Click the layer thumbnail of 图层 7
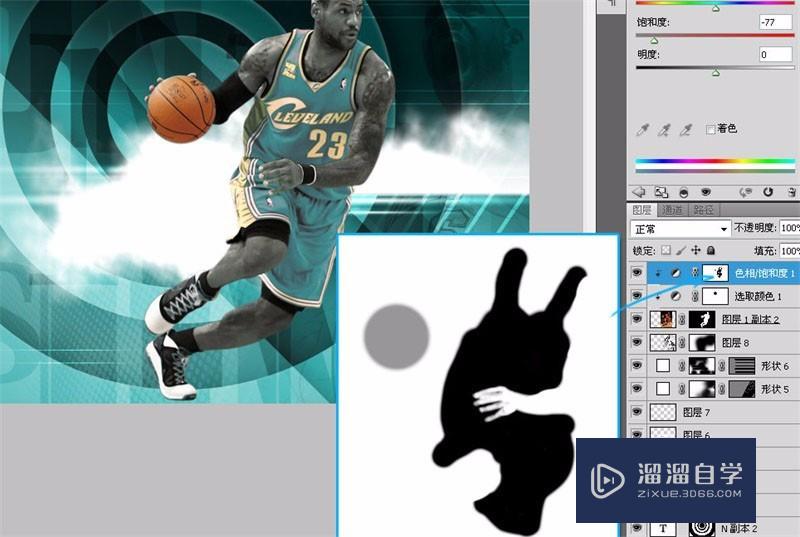This screenshot has width=800, height=537. coord(663,412)
